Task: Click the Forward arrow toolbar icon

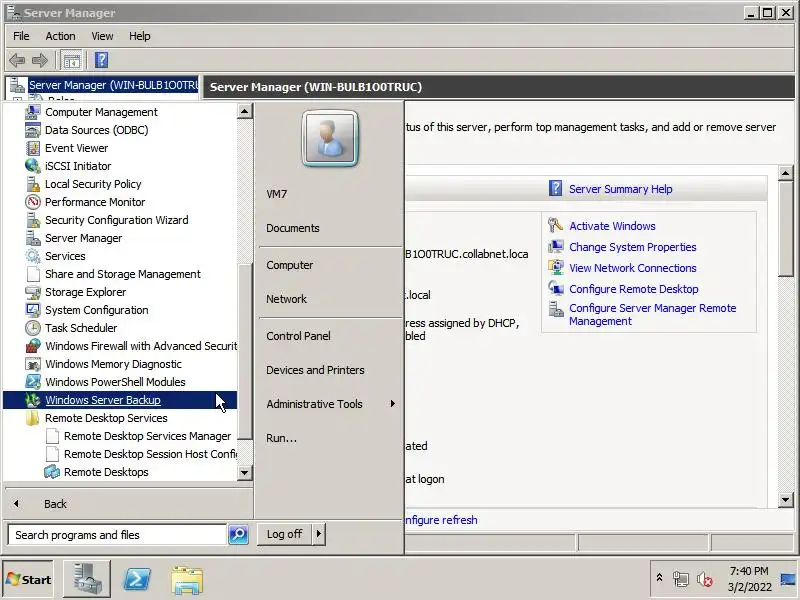Action: pos(40,60)
